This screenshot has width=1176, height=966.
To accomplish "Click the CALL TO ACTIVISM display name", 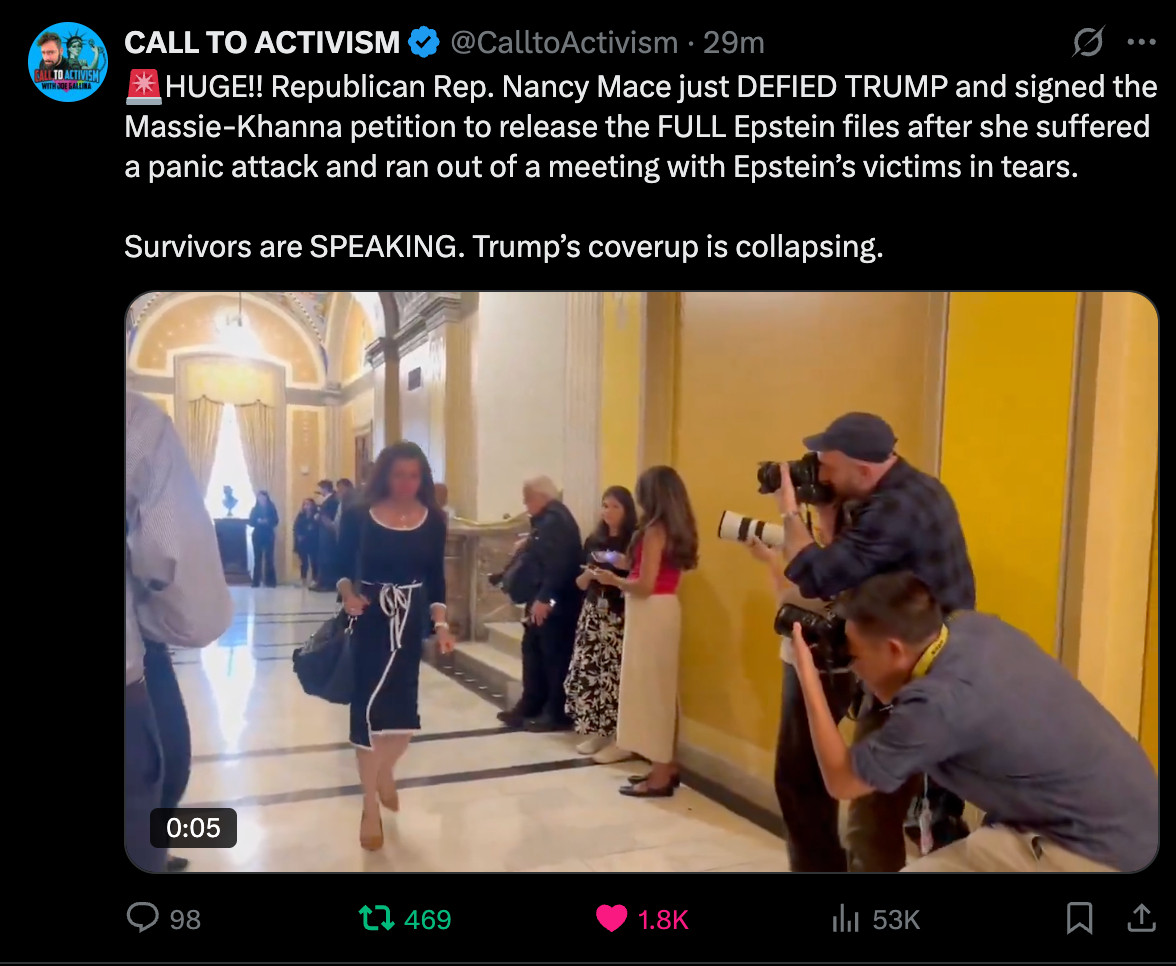I will (x=262, y=43).
